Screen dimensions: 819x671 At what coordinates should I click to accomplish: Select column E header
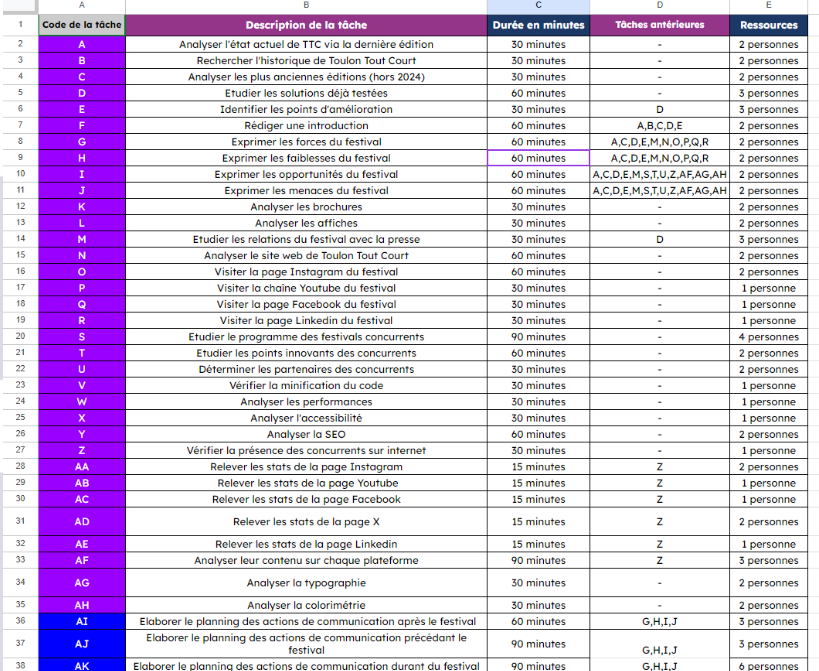click(x=768, y=5)
